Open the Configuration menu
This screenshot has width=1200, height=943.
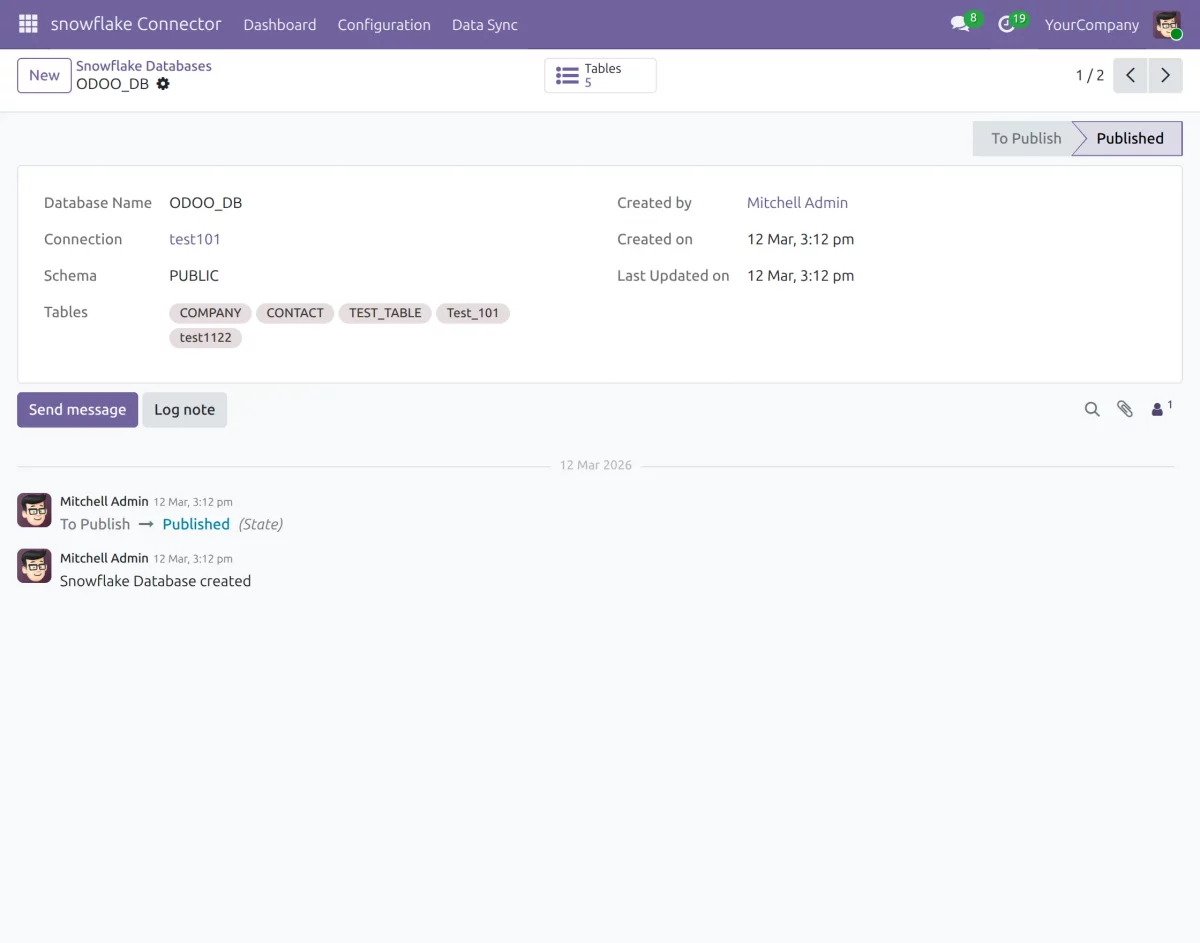point(384,24)
